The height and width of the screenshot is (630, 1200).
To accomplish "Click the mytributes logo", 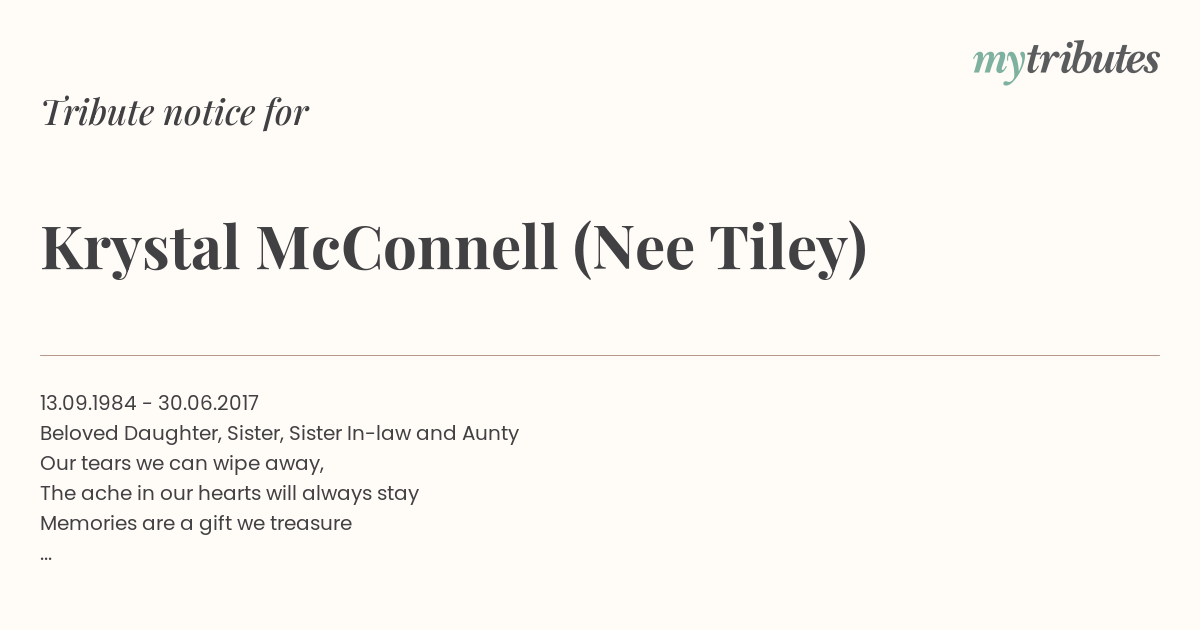I will 1066,62.
